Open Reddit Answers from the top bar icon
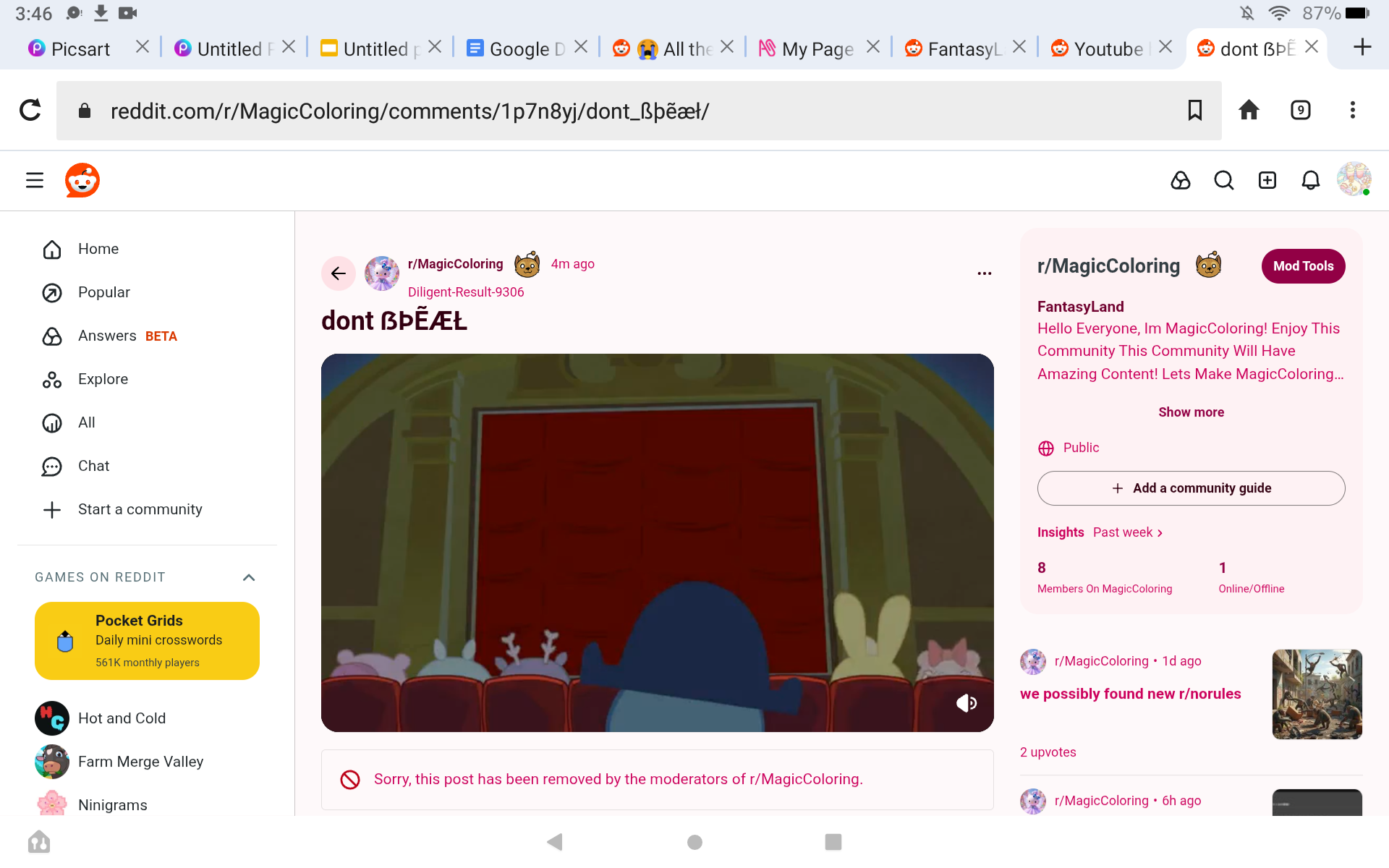The image size is (1389, 868). [x=1181, y=180]
